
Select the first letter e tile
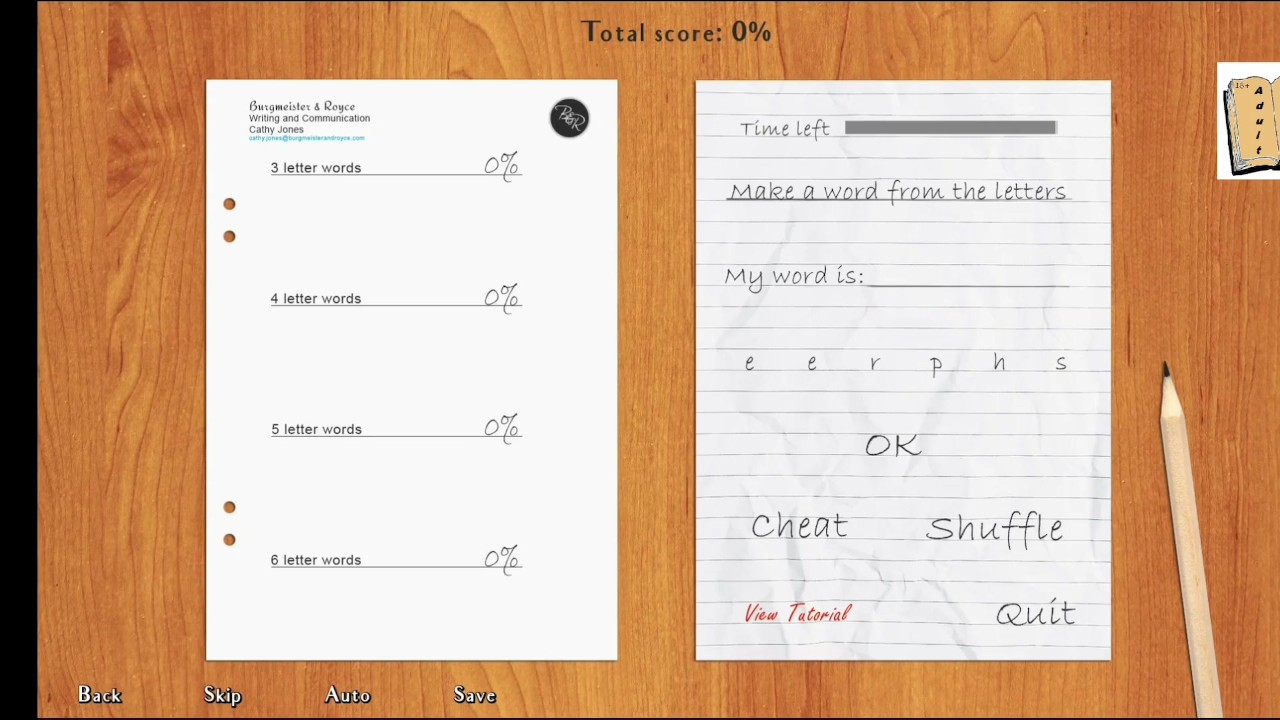(x=749, y=364)
